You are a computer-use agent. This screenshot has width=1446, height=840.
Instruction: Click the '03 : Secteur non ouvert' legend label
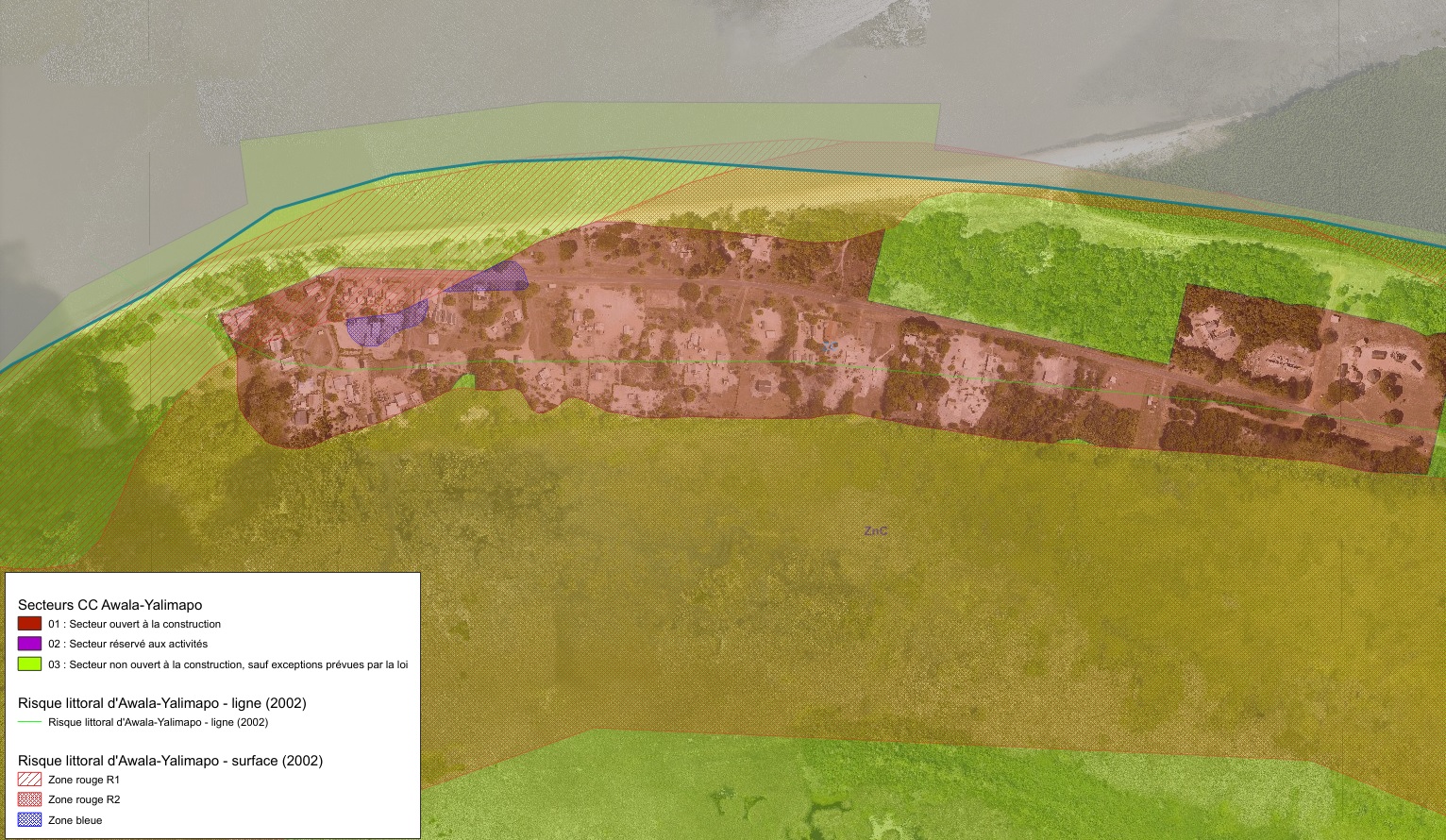pos(227,664)
